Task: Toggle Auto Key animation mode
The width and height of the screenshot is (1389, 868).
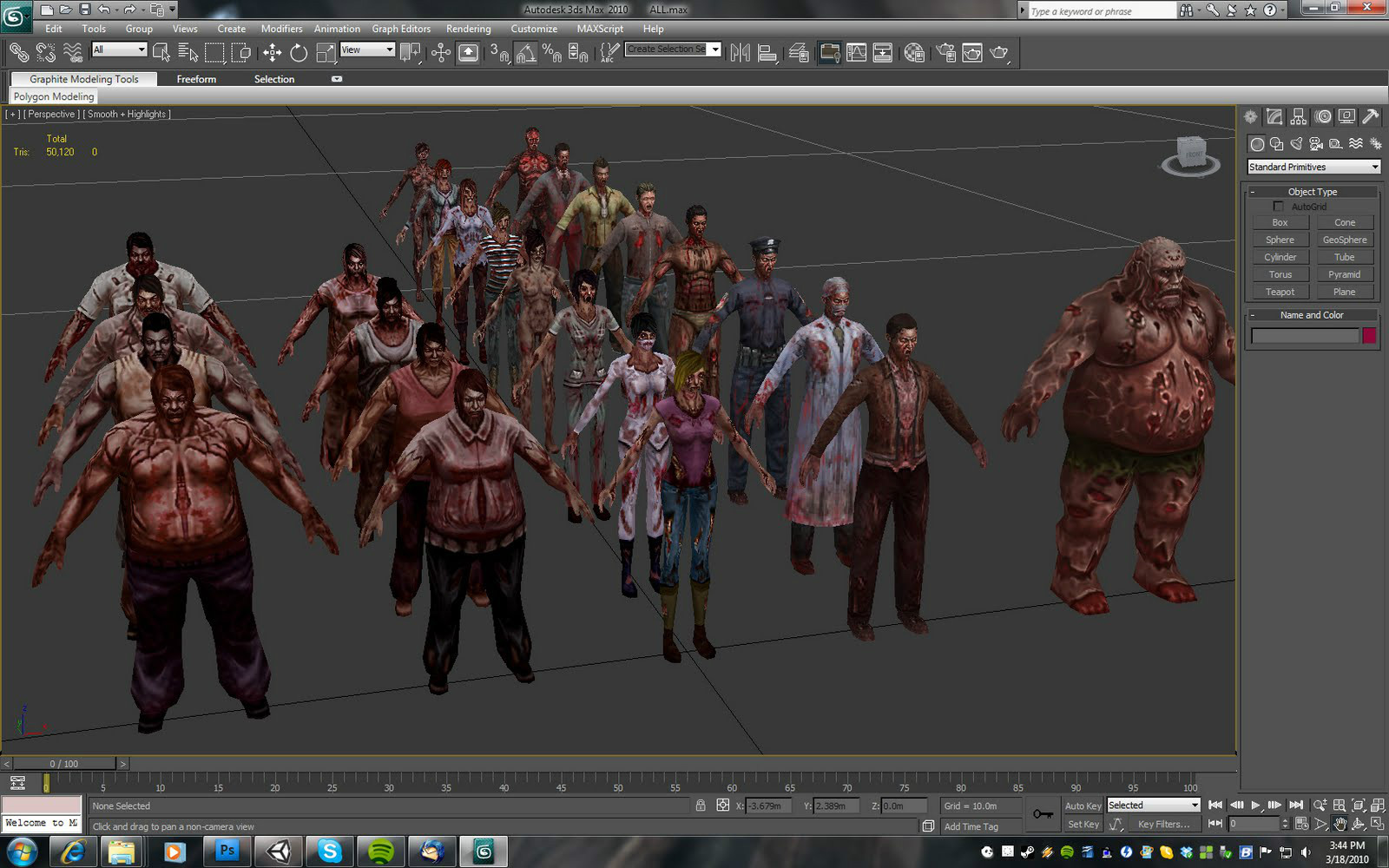Action: (1083, 806)
